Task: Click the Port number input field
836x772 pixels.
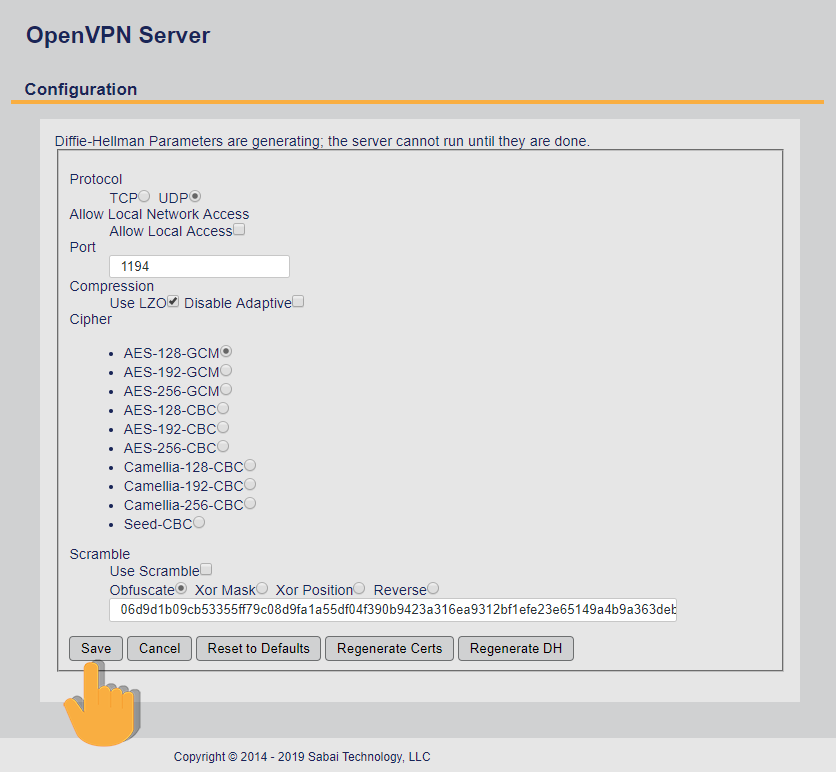Action: click(x=199, y=267)
